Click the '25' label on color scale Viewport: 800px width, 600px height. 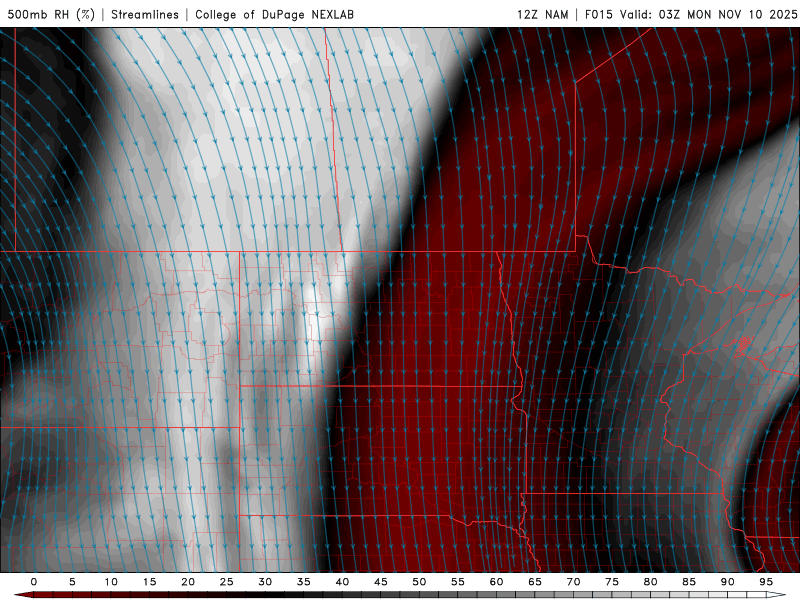coord(227,582)
